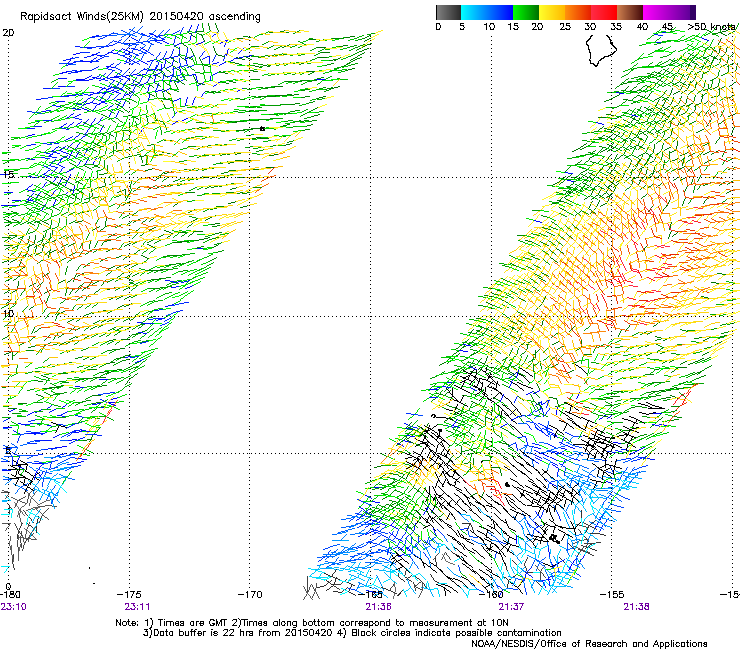Viewport: 740px width, 650px height.
Task: Click the cyan-blue 5-15 knots legend segment
Action: [x=487, y=12]
